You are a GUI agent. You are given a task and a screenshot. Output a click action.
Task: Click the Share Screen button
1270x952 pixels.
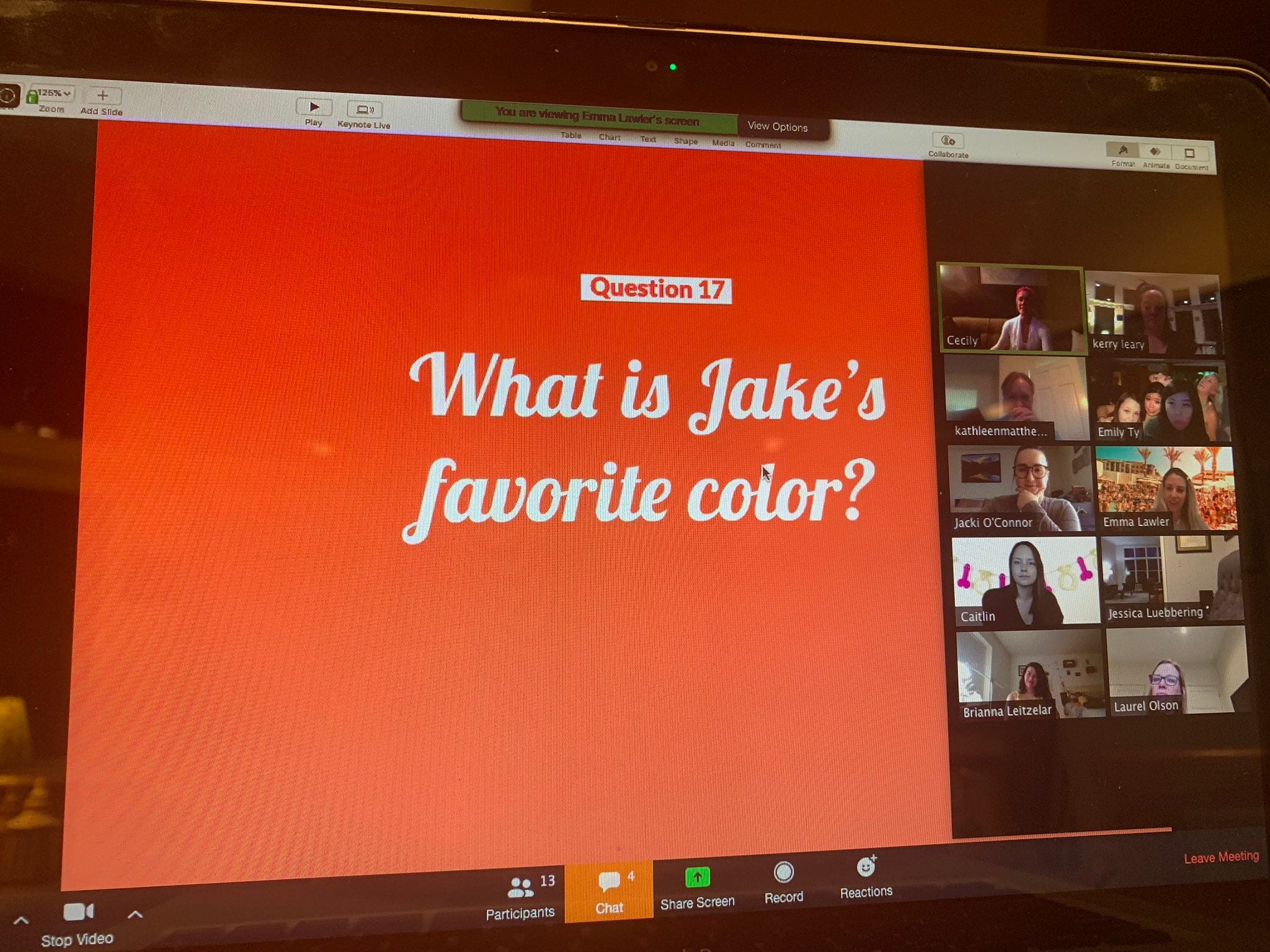(x=697, y=889)
